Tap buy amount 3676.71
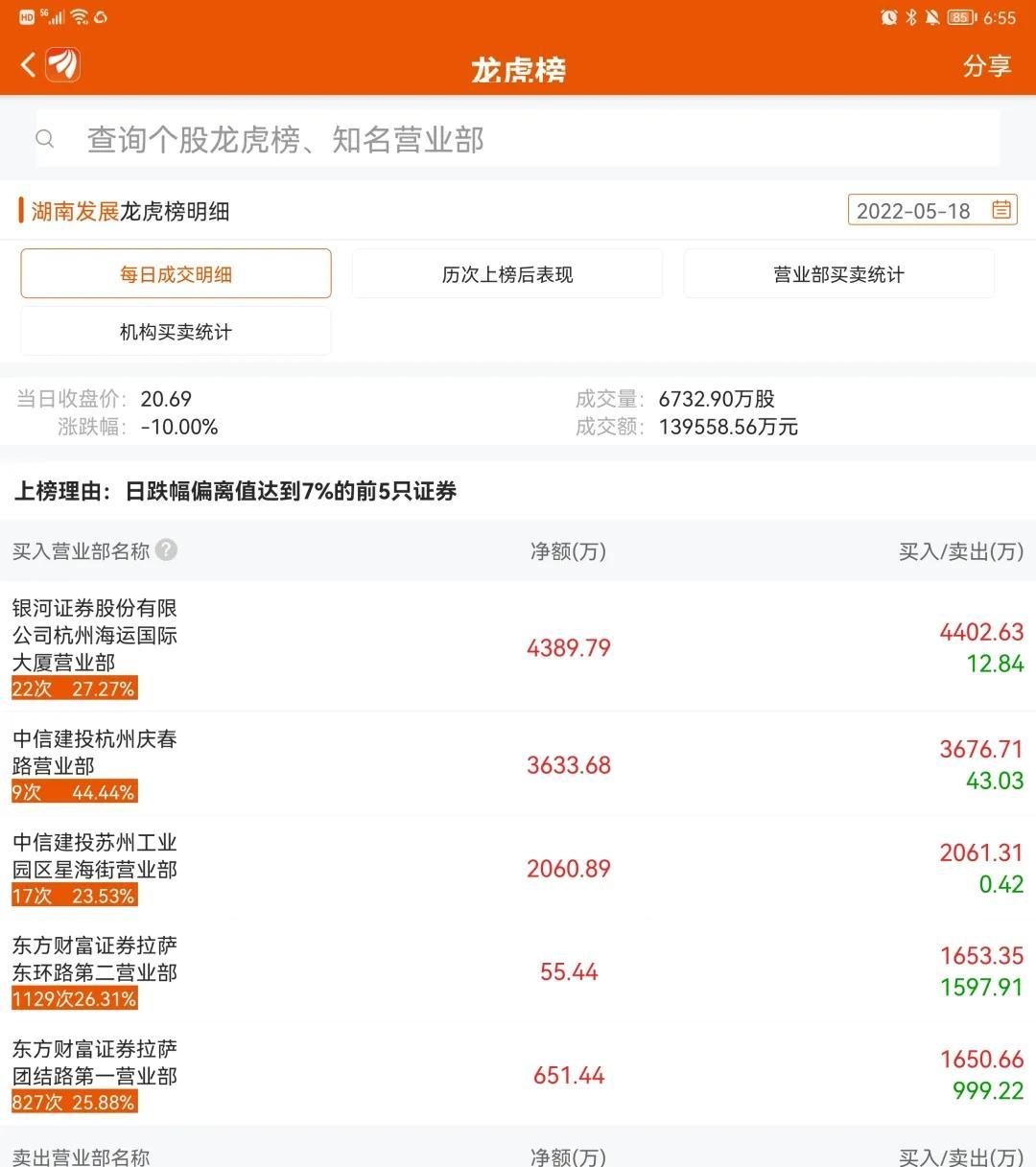 981,749
